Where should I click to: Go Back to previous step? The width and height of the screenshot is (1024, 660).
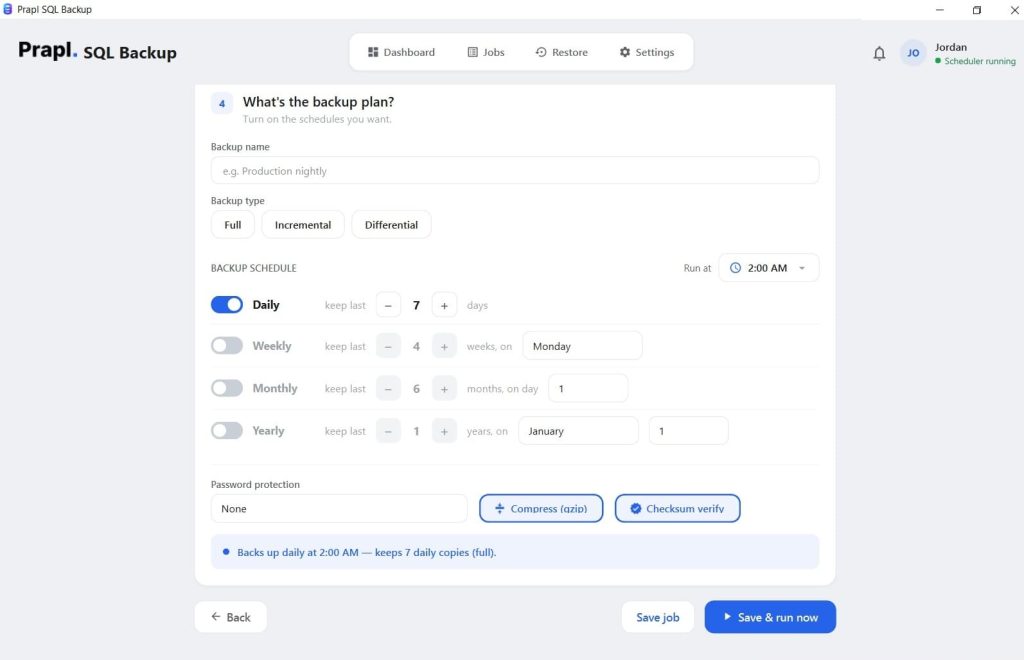tap(231, 617)
